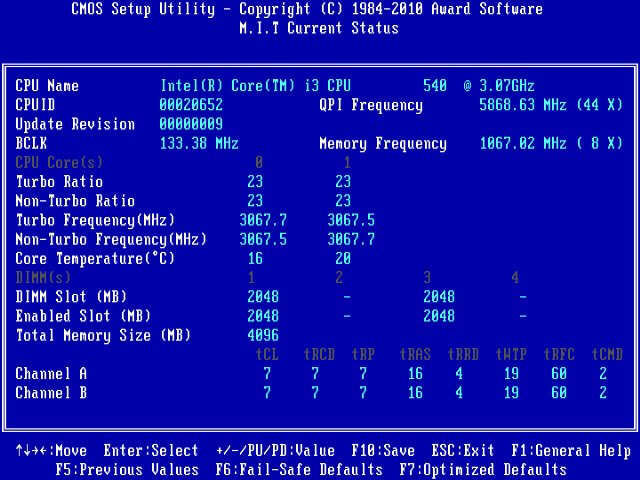Select the "DIMM Slot (MB)" label
The height and width of the screenshot is (480, 640).
coord(71,297)
